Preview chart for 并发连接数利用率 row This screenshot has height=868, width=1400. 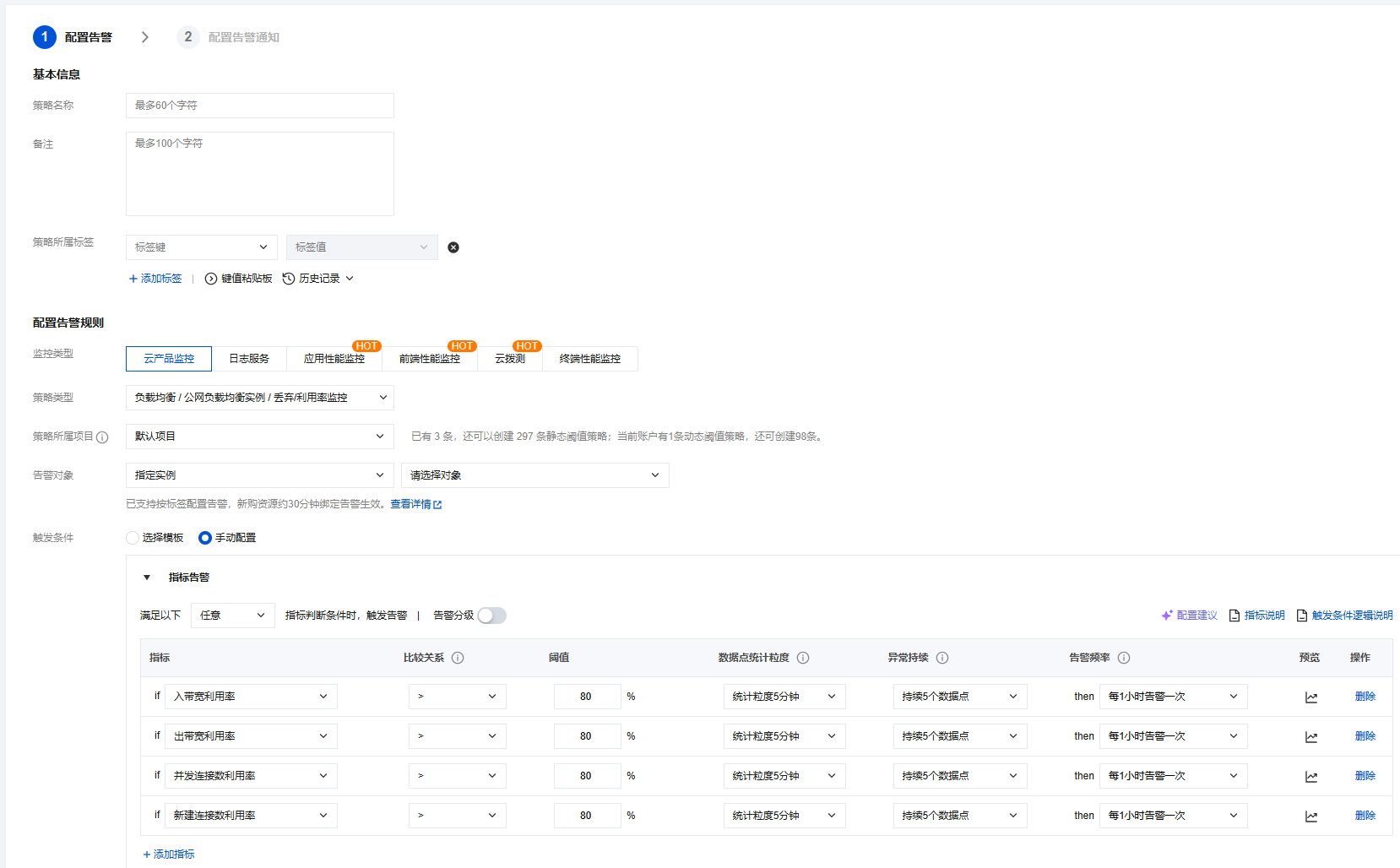coord(1311,777)
